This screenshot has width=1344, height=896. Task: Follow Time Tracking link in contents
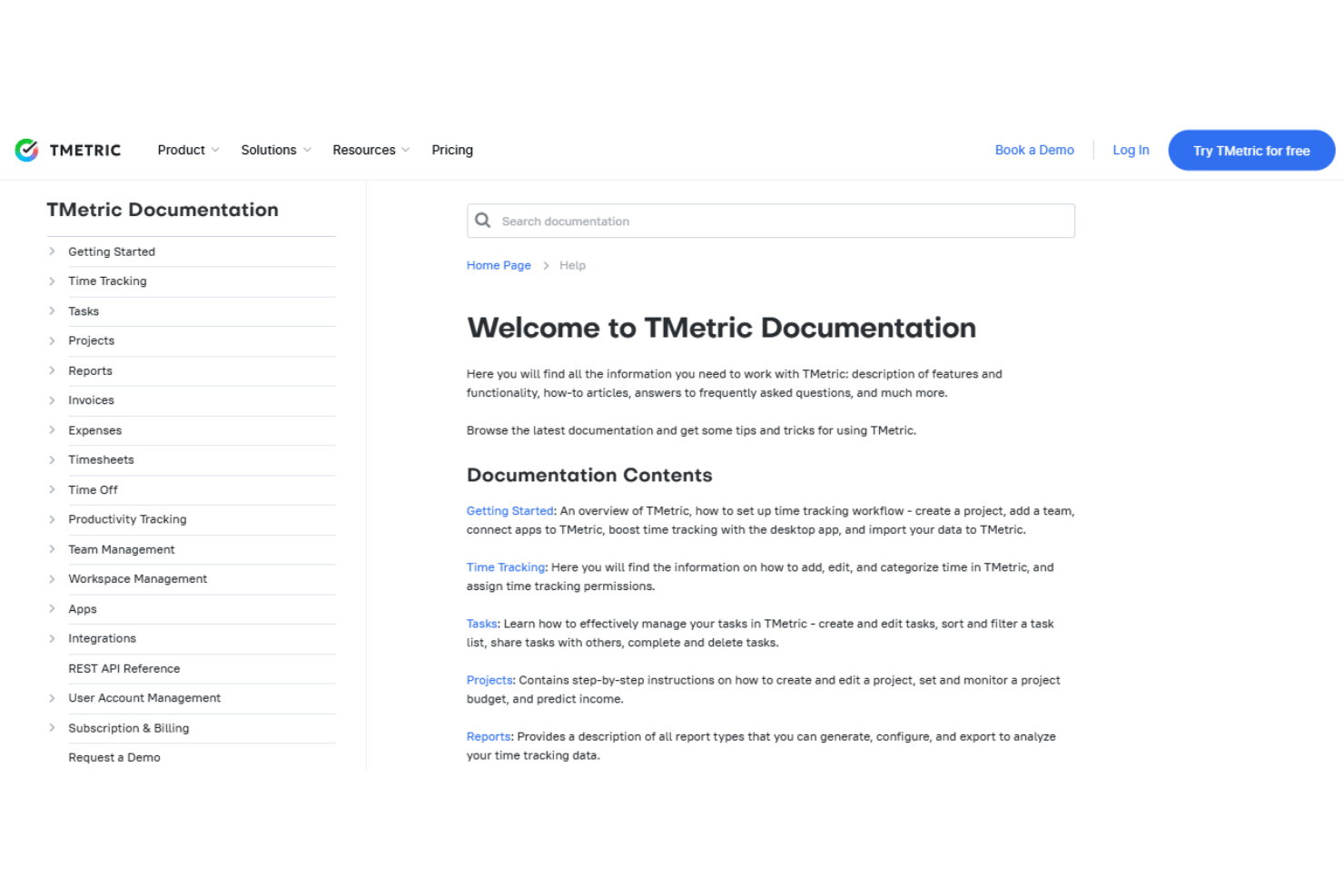[x=506, y=567]
